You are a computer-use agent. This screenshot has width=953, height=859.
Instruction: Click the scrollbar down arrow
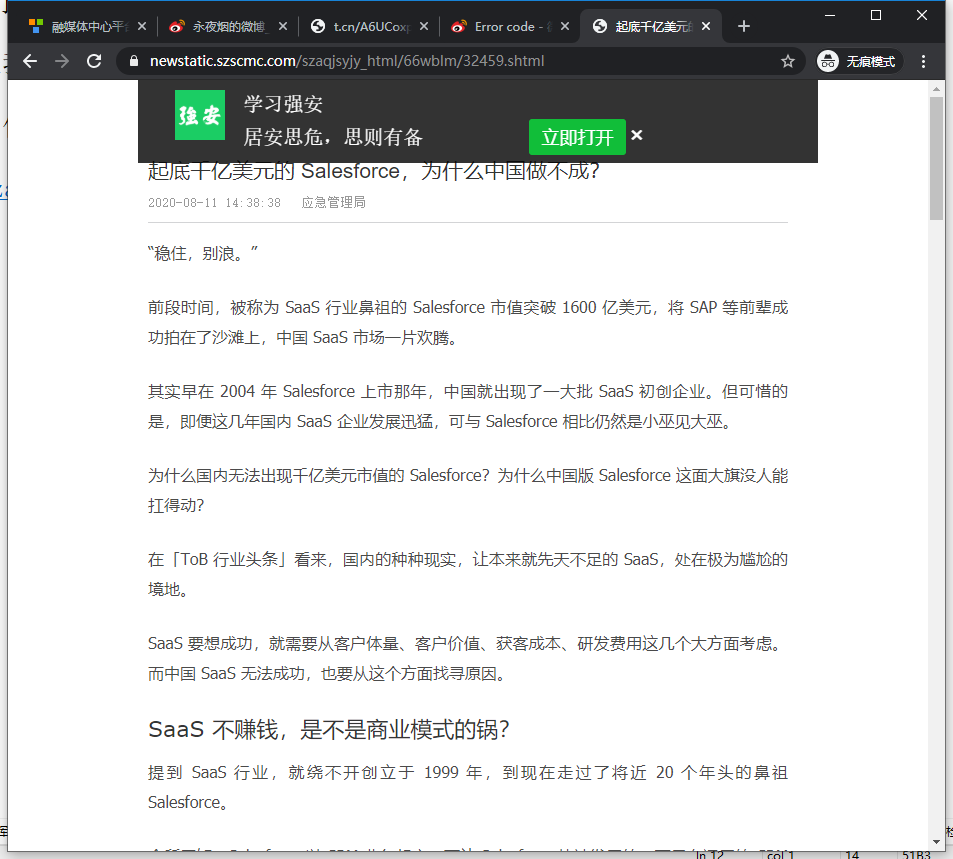[x=936, y=841]
